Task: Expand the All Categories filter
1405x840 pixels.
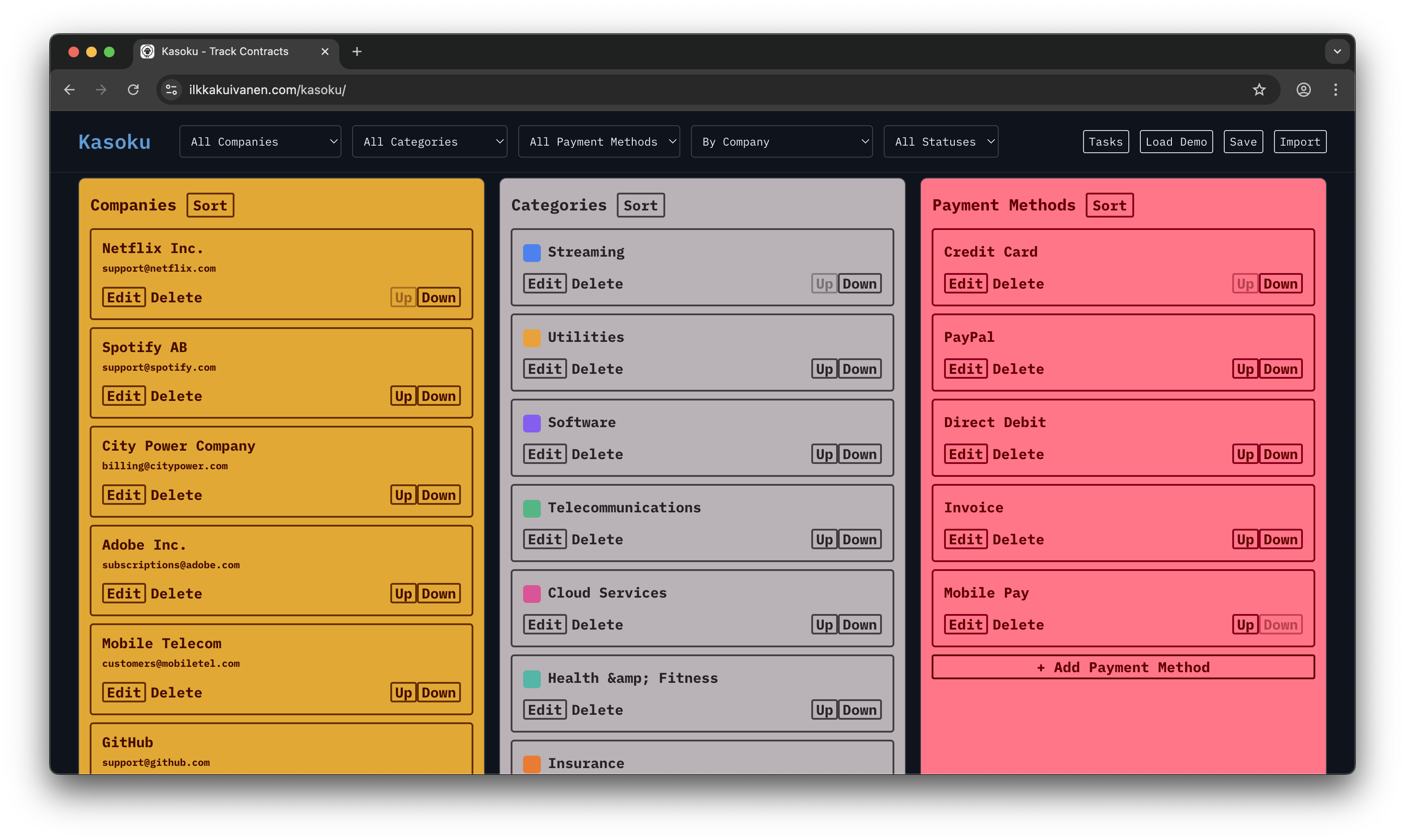Action: pos(429,142)
